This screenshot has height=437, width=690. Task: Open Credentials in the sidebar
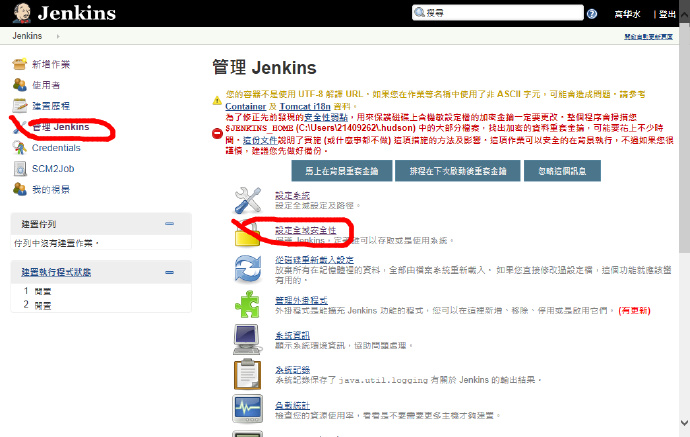click(56, 148)
